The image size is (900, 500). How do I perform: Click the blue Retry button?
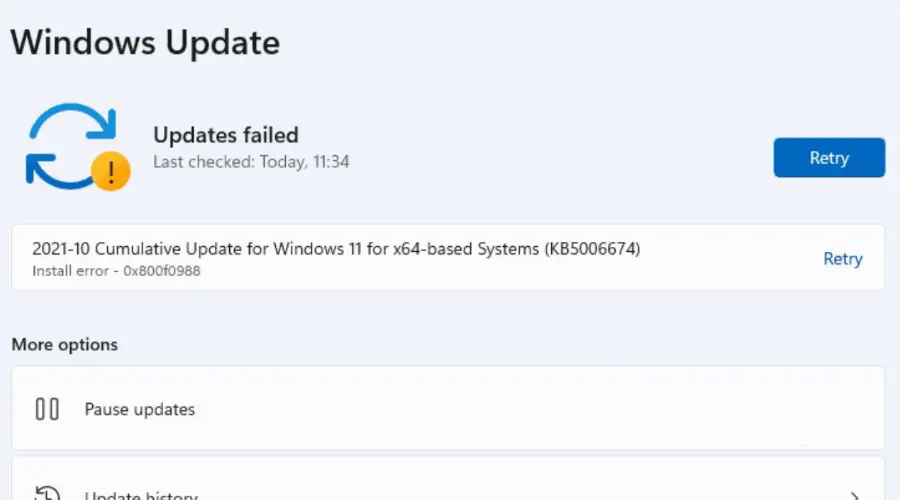[x=829, y=158]
